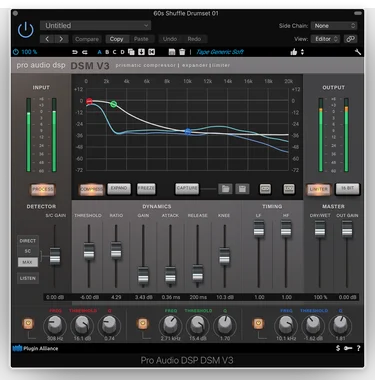Toggle the red band enable button
The image size is (375, 380).
[28, 323]
